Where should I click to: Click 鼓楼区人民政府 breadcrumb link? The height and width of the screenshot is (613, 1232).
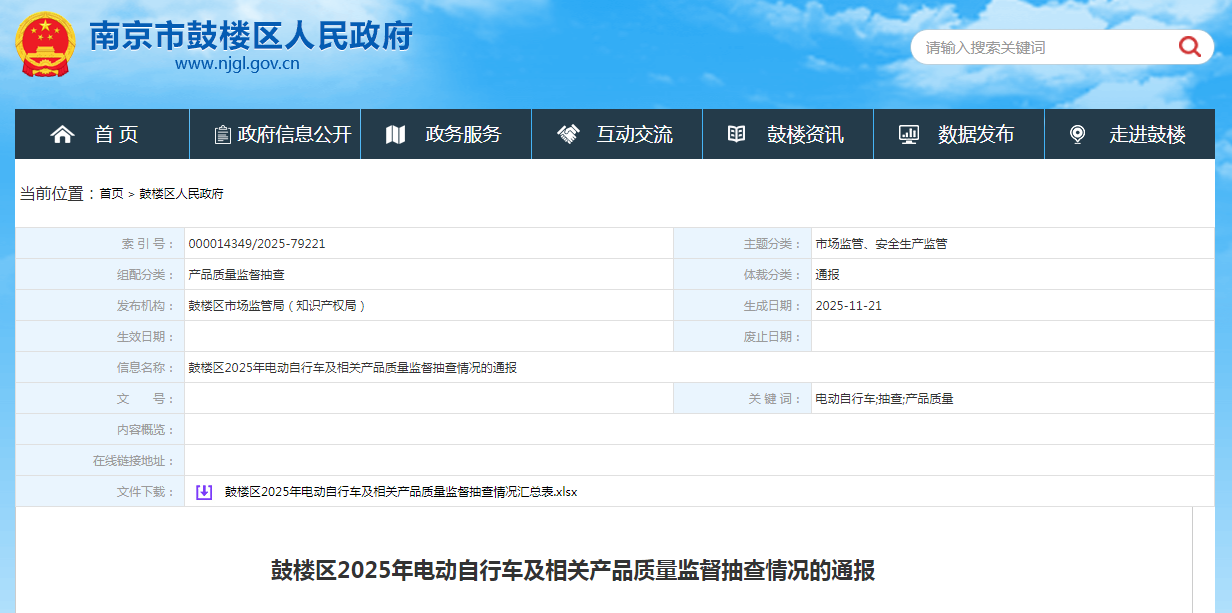[x=181, y=194]
